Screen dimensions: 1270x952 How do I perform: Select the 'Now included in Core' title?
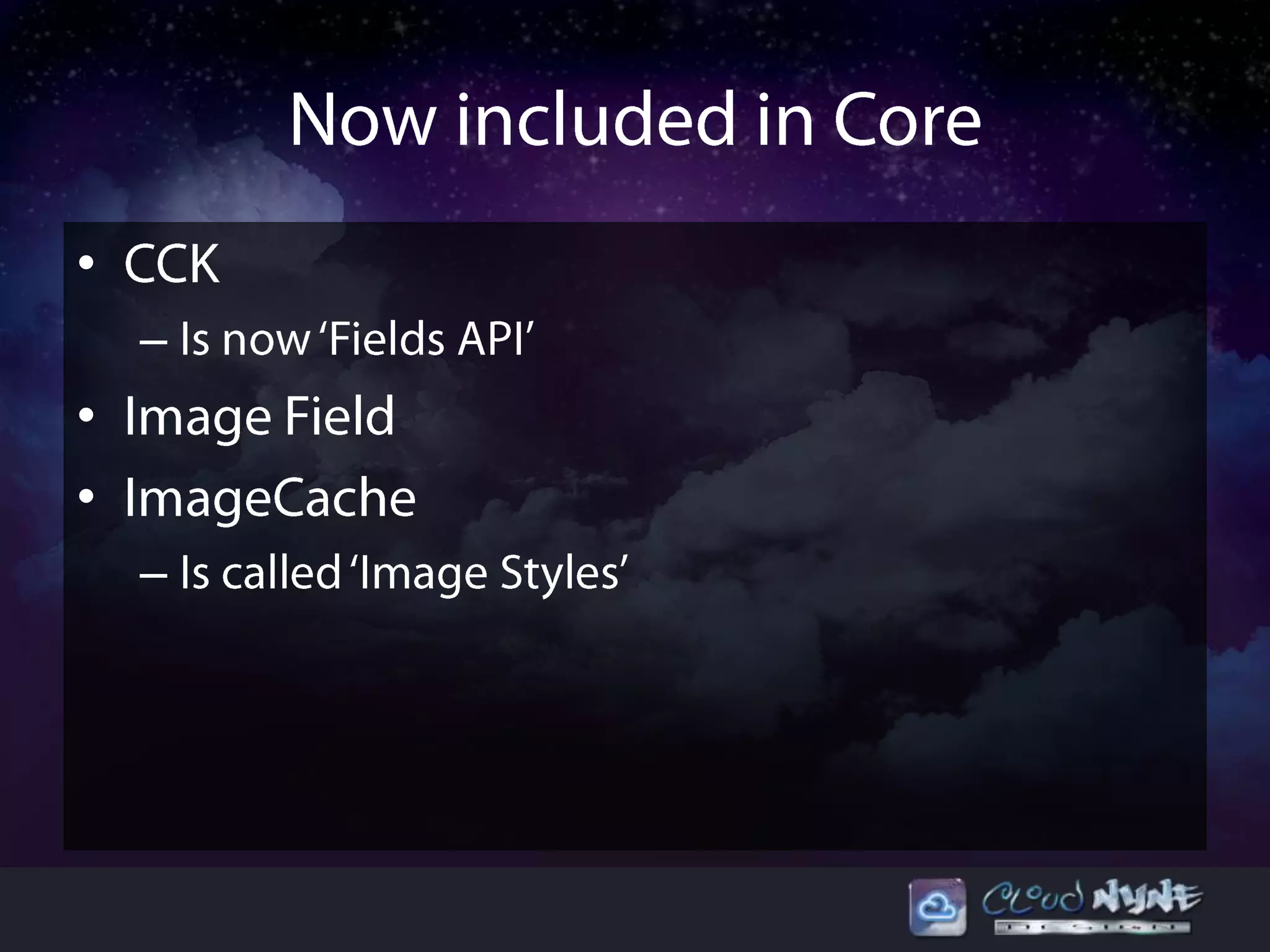tap(635, 119)
